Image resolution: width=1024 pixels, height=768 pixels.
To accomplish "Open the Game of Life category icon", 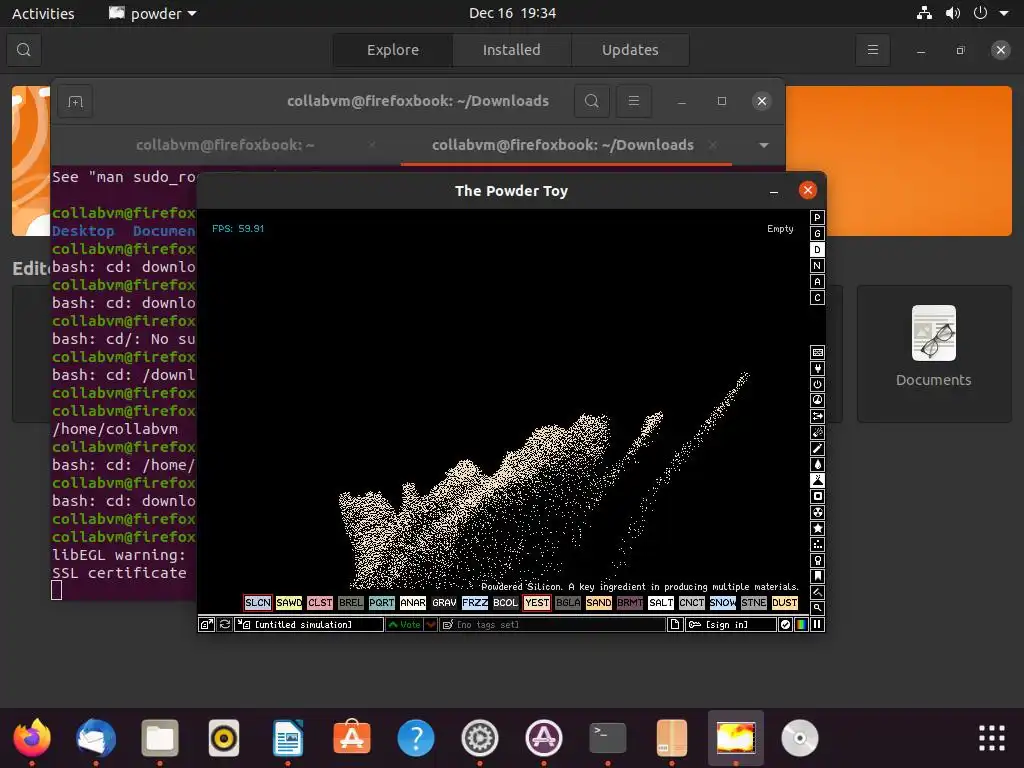I will click(817, 545).
